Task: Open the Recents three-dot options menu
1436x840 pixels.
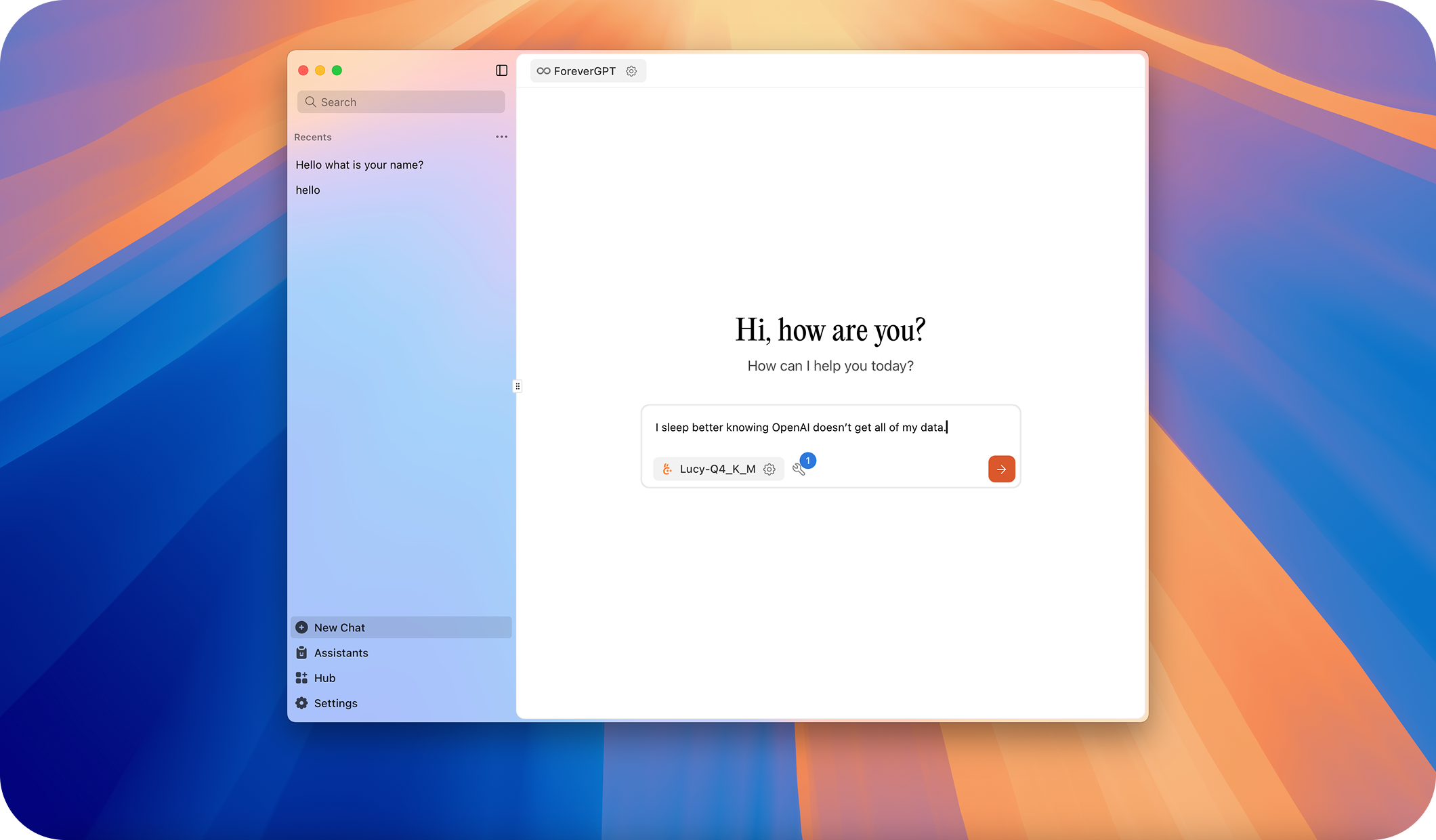Action: pyautogui.click(x=501, y=137)
